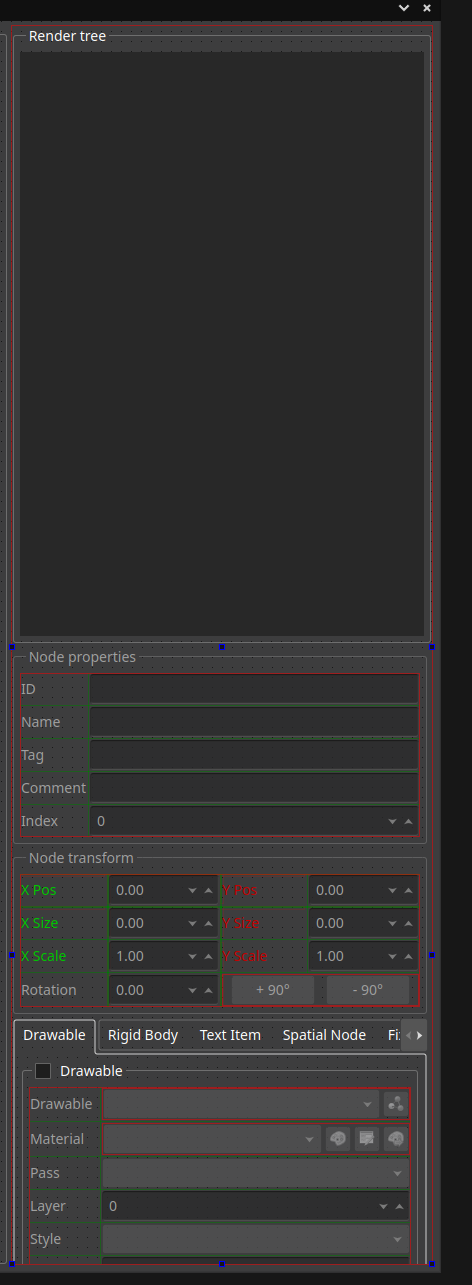
Task: Click the Name input field
Action: pos(254,722)
